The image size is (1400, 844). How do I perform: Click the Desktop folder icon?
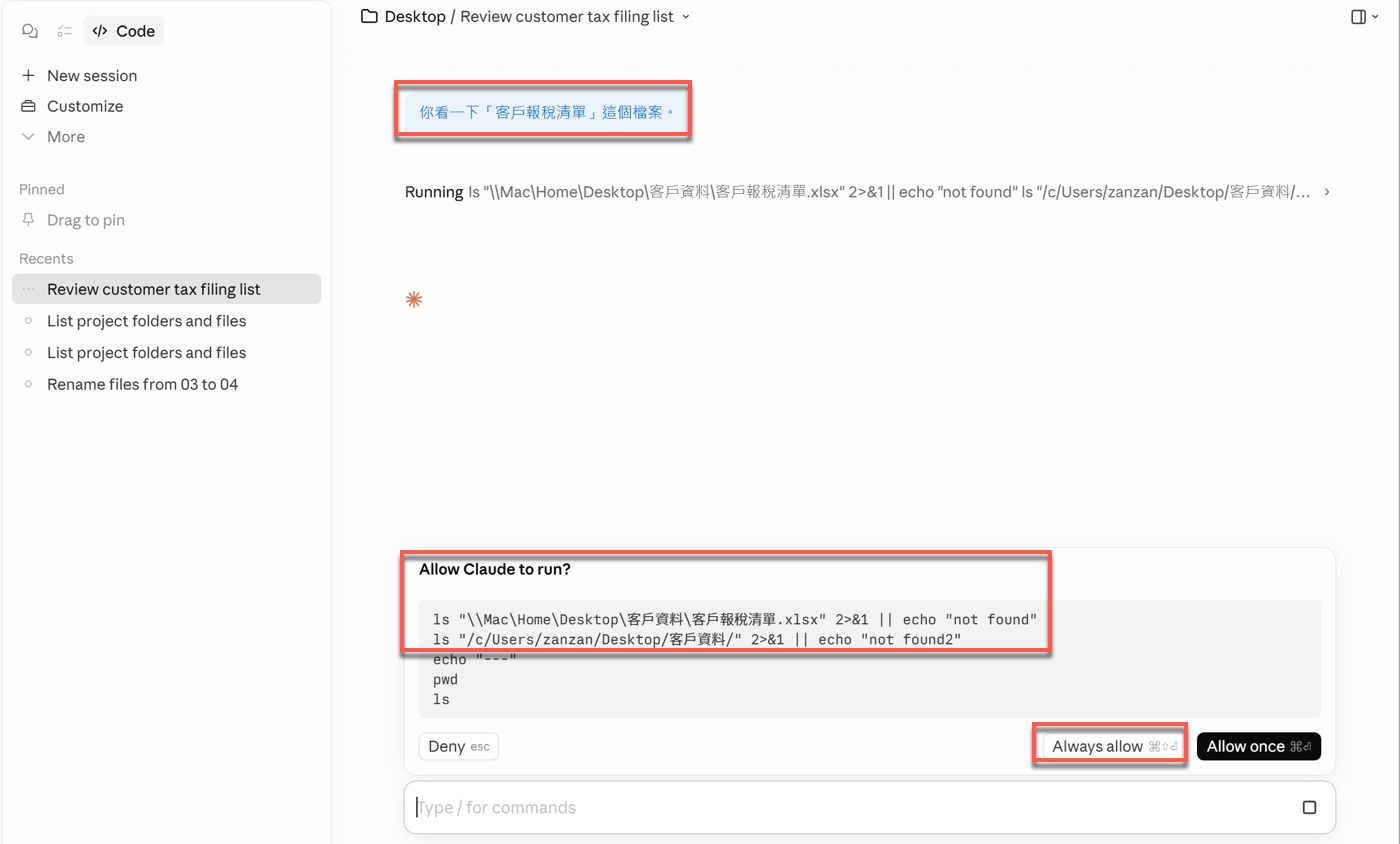pos(369,17)
